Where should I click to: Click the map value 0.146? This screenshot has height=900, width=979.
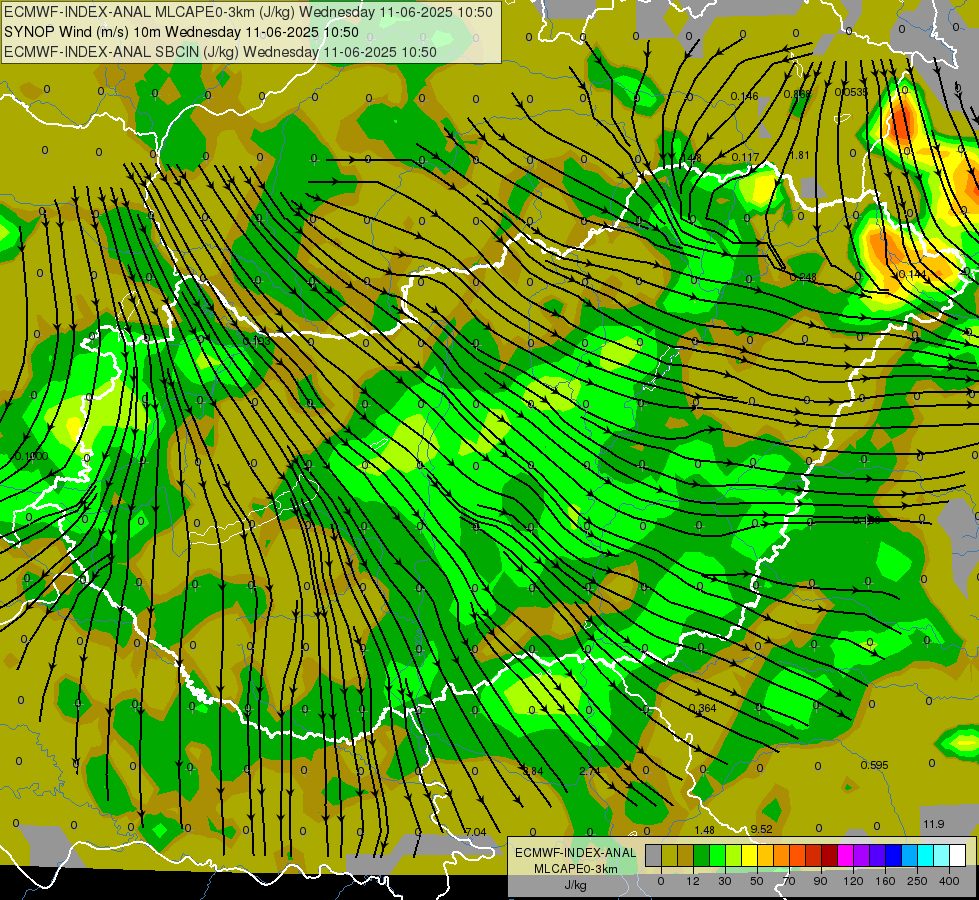coord(744,96)
